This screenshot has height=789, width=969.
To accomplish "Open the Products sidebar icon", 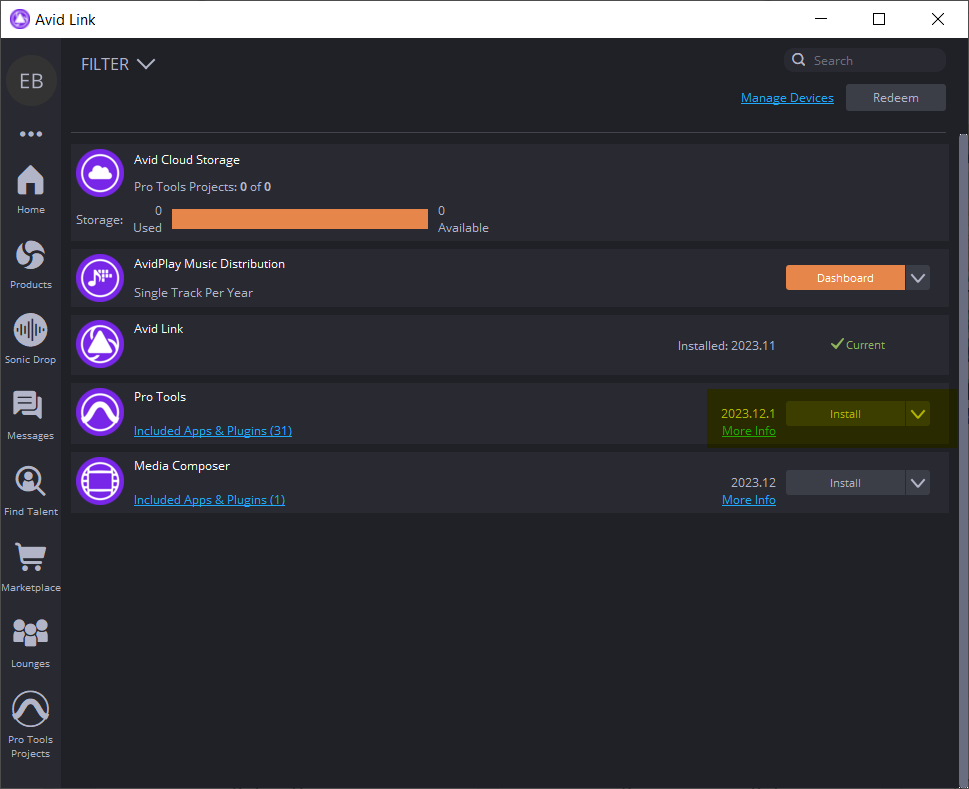I will (31, 263).
